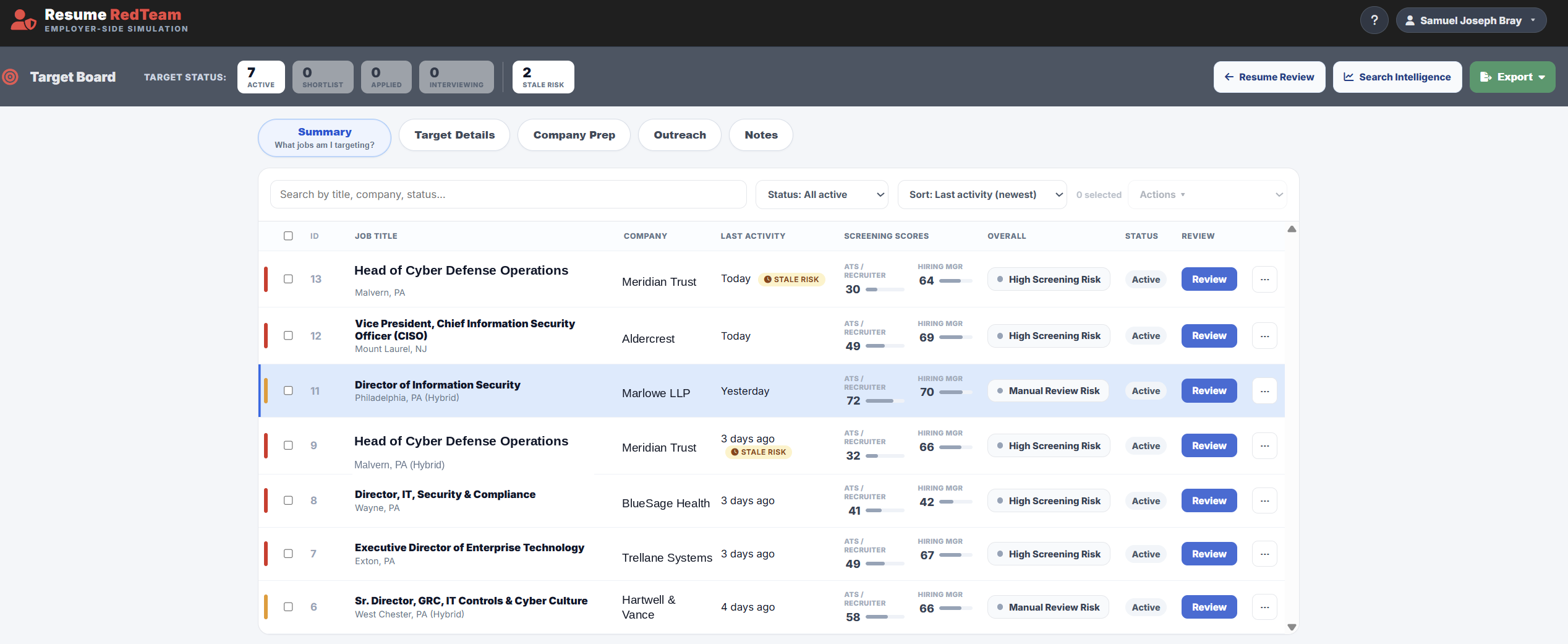Check the box for job ID 13
Viewport: 1568px width, 644px height.
coord(288,279)
